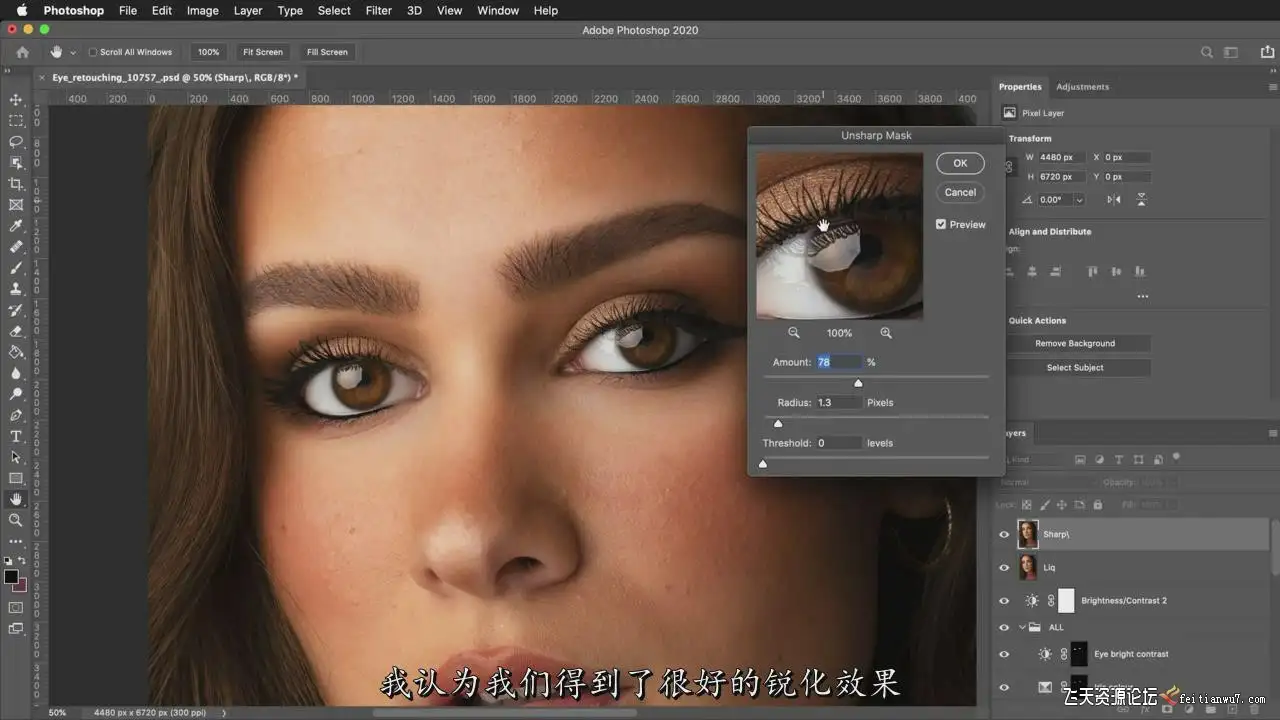Select the Move tool
The height and width of the screenshot is (720, 1280).
tap(16, 100)
